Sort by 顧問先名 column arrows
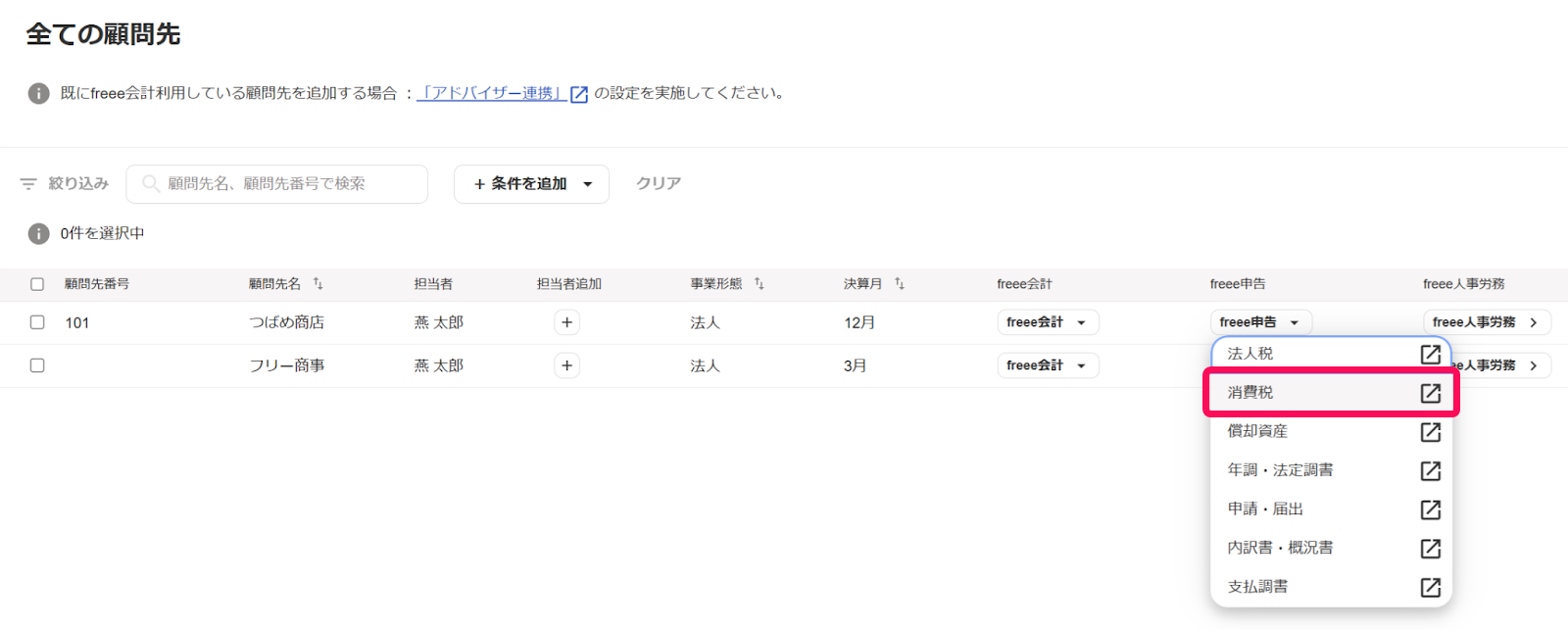1568x630 pixels. [x=318, y=284]
